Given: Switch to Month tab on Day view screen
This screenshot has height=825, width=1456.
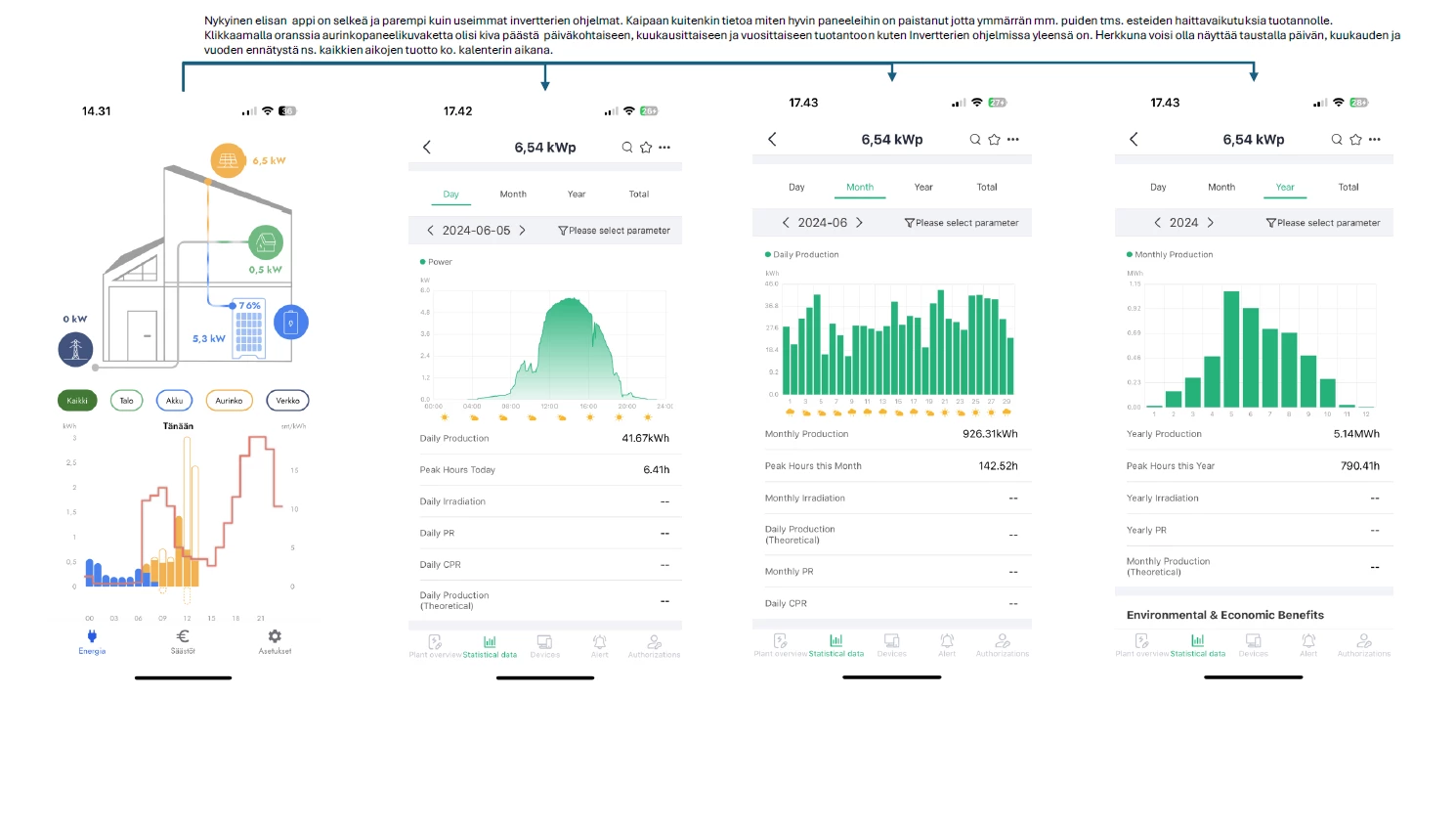Looking at the screenshot, I should pyautogui.click(x=513, y=195).
